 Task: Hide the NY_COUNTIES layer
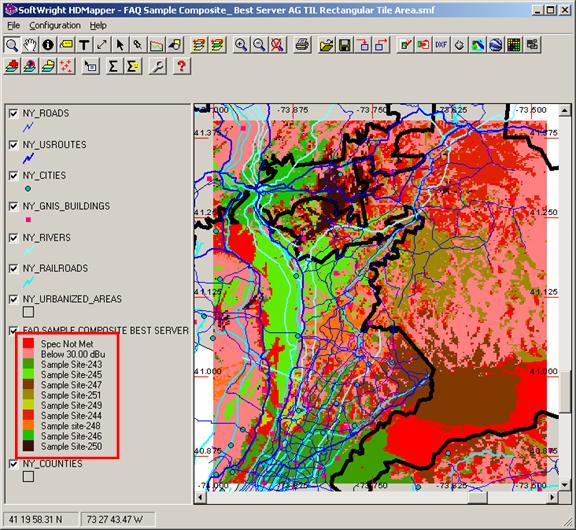pos(13,464)
